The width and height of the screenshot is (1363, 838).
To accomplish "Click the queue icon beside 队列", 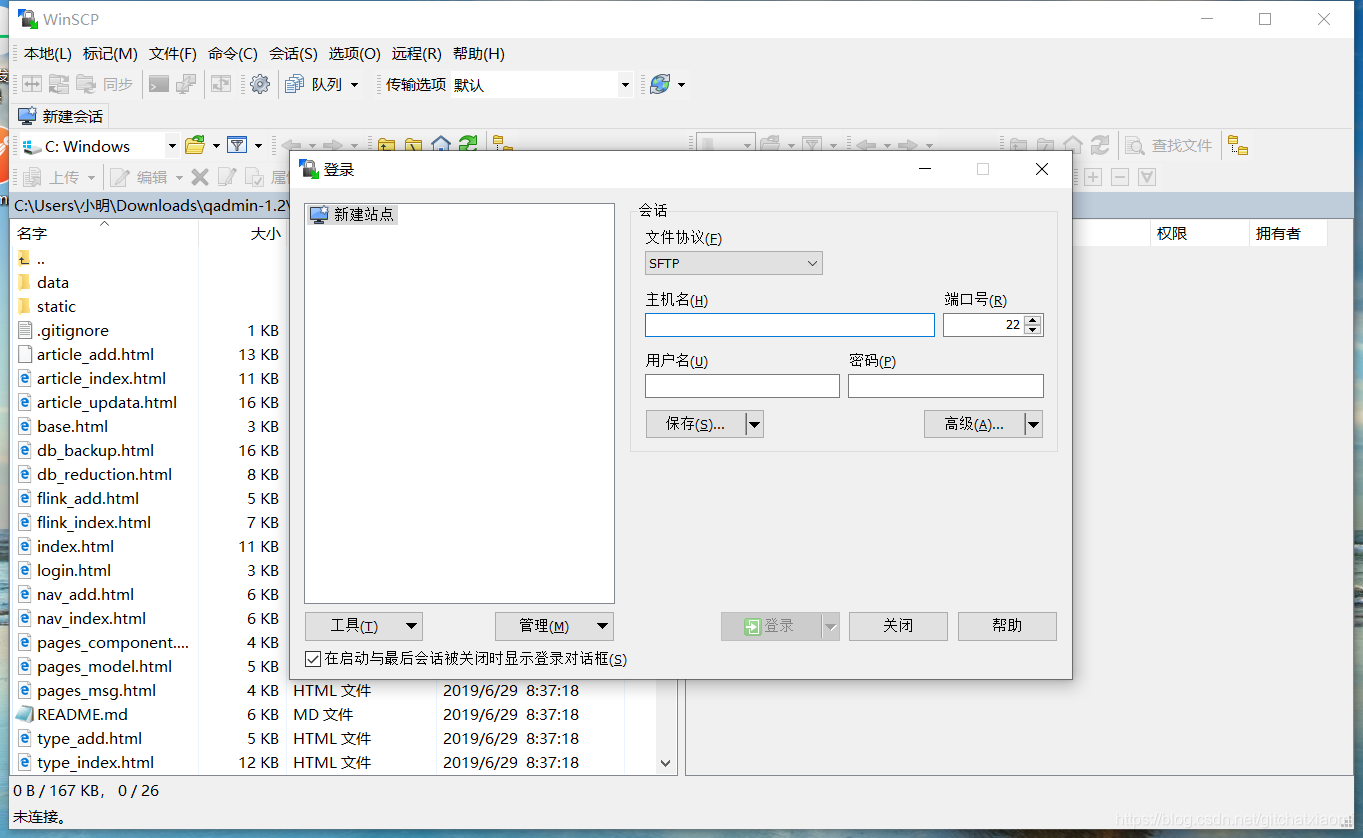I will (x=294, y=85).
